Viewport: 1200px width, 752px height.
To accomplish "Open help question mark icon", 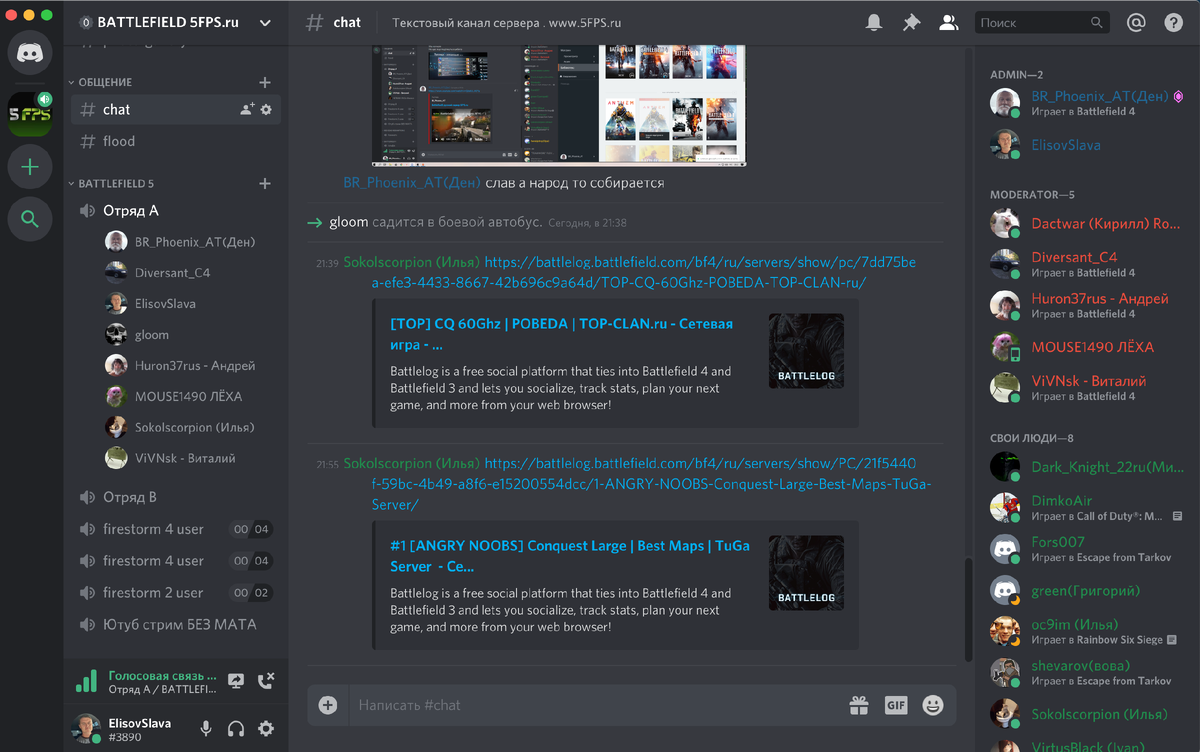I will [x=1173, y=22].
